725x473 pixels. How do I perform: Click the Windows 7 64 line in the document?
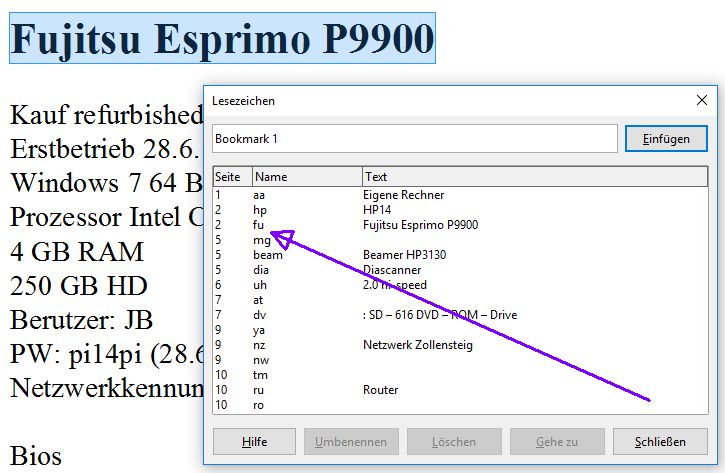click(106, 183)
